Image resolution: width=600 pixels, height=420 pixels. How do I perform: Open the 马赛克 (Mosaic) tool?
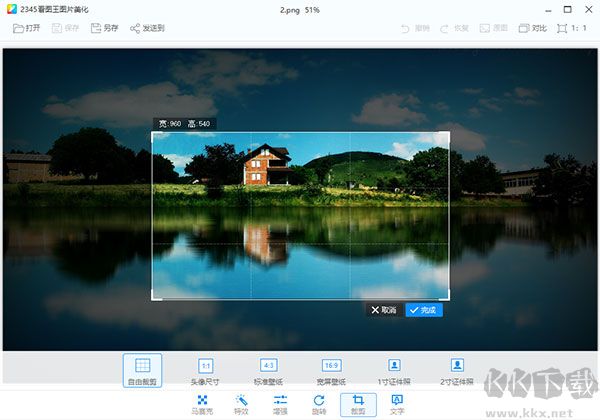click(202, 404)
